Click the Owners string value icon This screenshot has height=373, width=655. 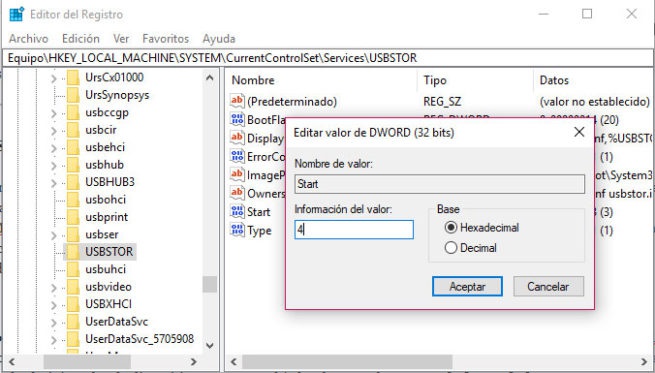click(x=237, y=193)
